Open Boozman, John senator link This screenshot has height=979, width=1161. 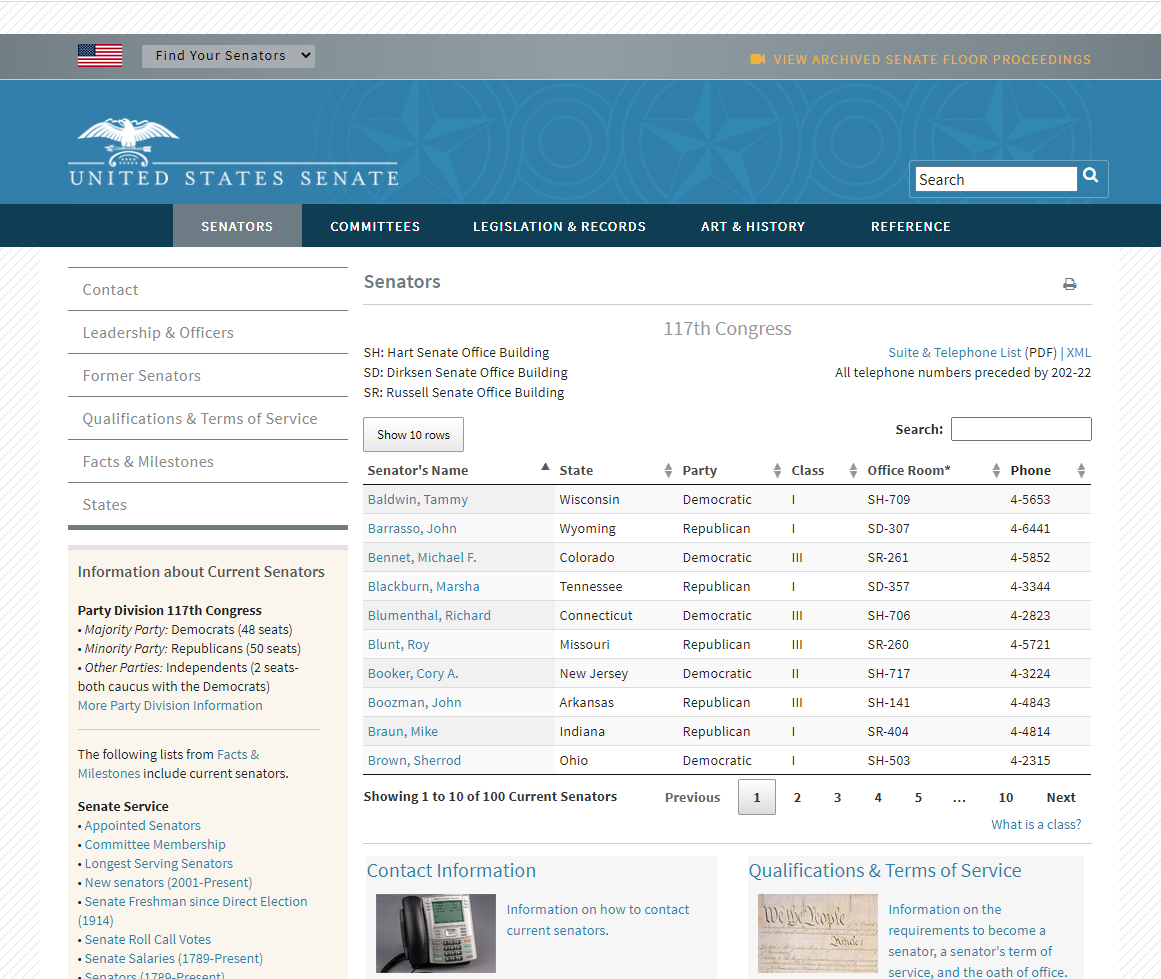coord(415,702)
